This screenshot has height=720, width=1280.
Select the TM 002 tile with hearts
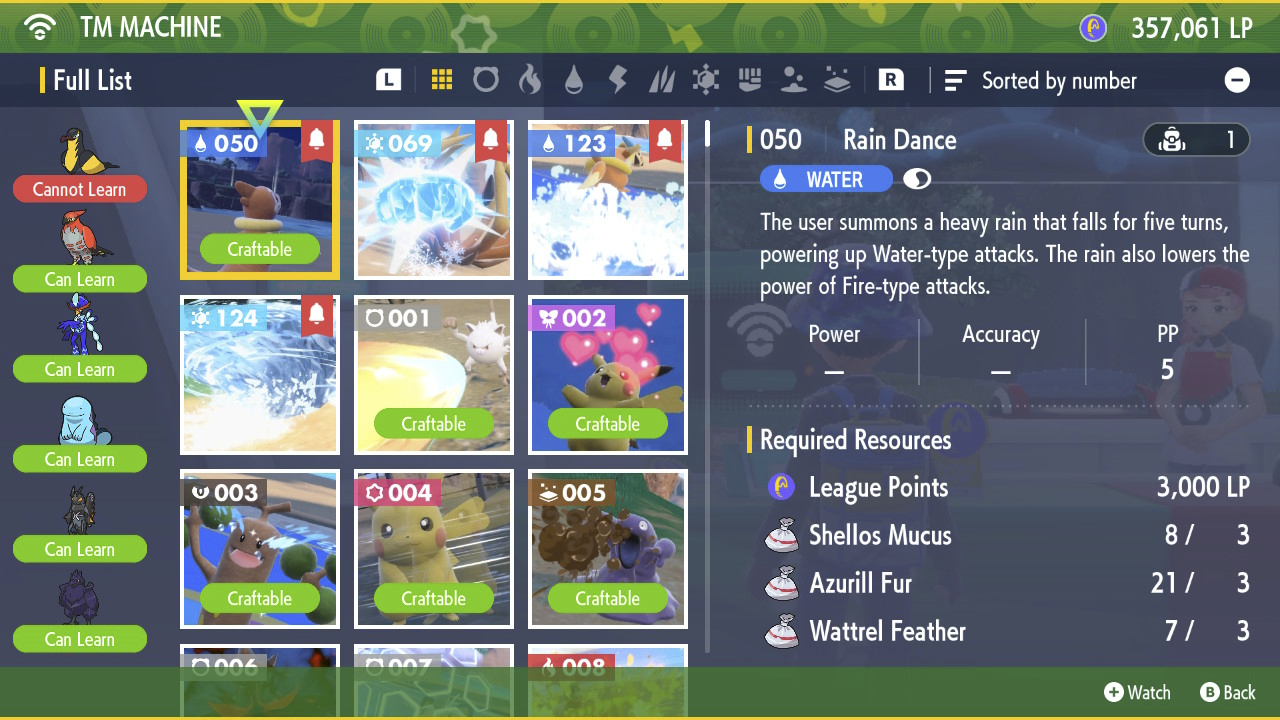[x=608, y=375]
